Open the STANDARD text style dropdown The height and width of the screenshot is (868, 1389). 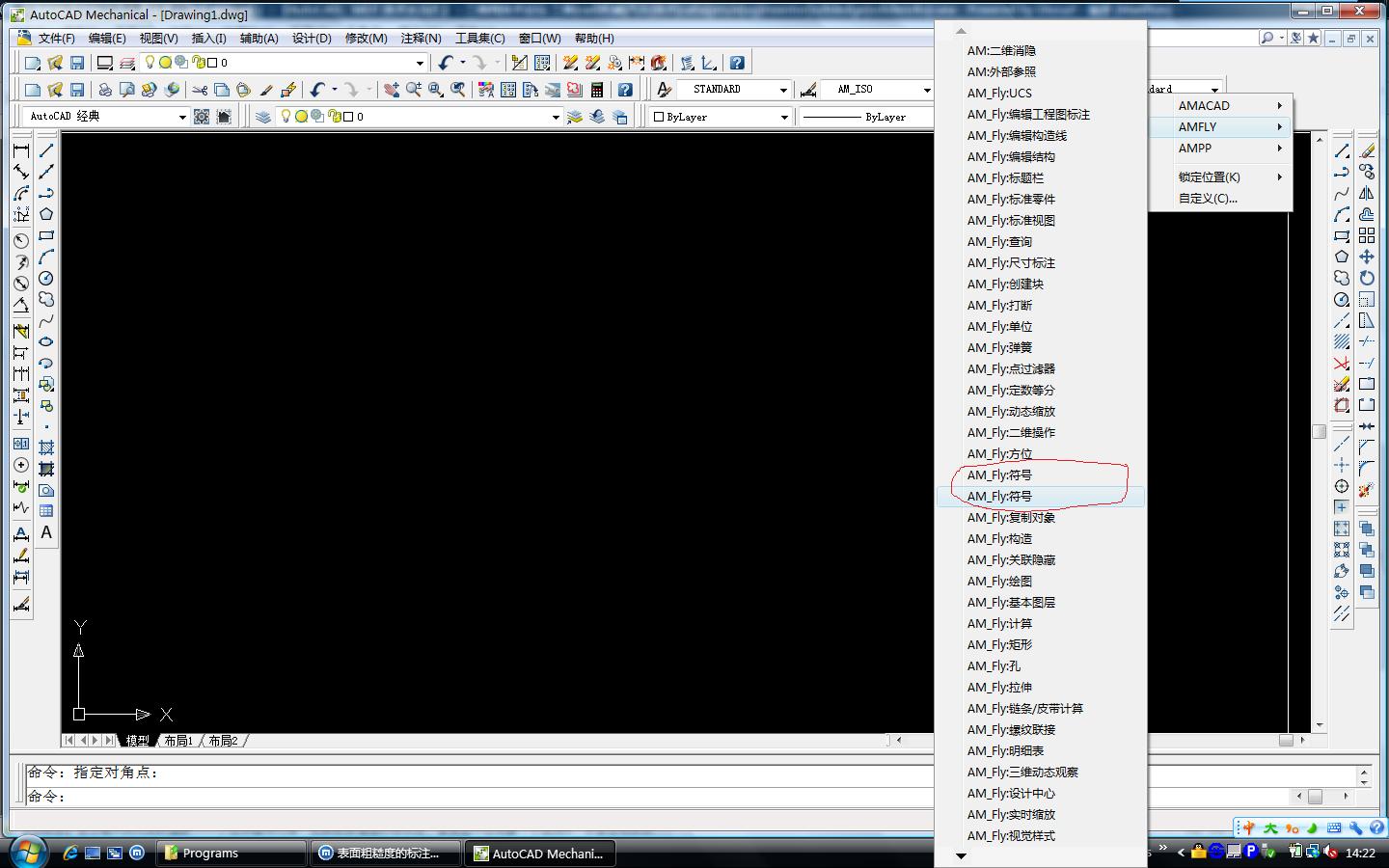click(782, 90)
